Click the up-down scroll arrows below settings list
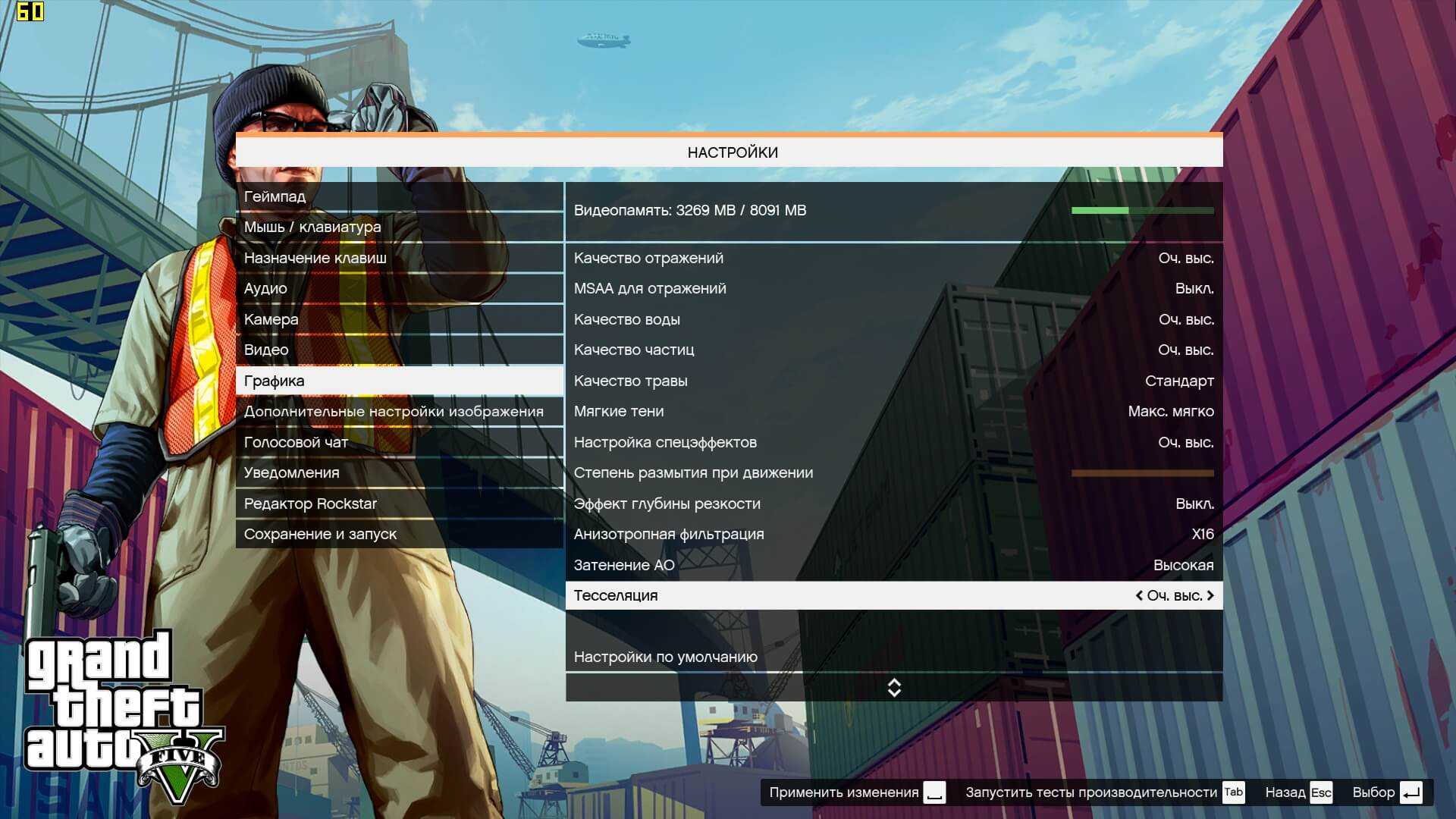 tap(894, 688)
